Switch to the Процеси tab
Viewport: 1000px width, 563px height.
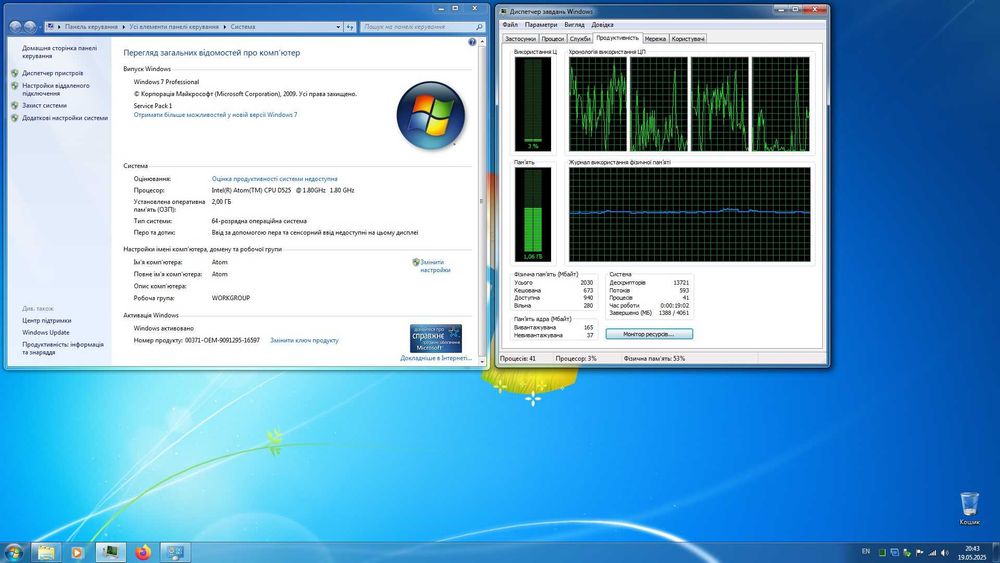point(552,39)
